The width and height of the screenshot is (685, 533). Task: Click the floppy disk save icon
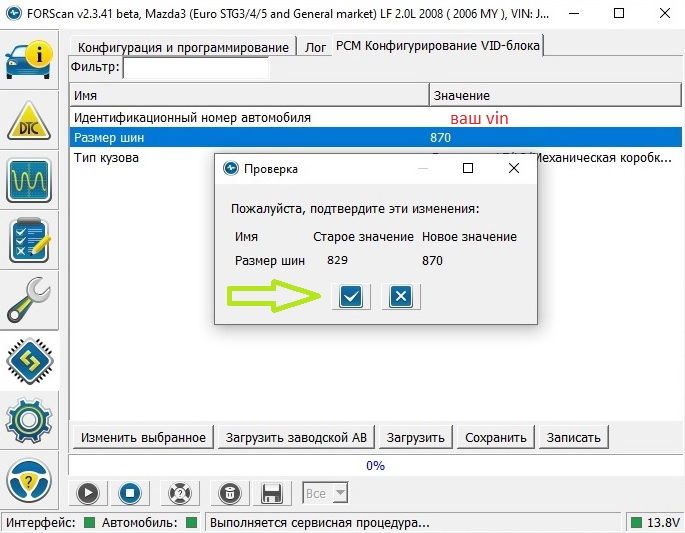coord(271,493)
